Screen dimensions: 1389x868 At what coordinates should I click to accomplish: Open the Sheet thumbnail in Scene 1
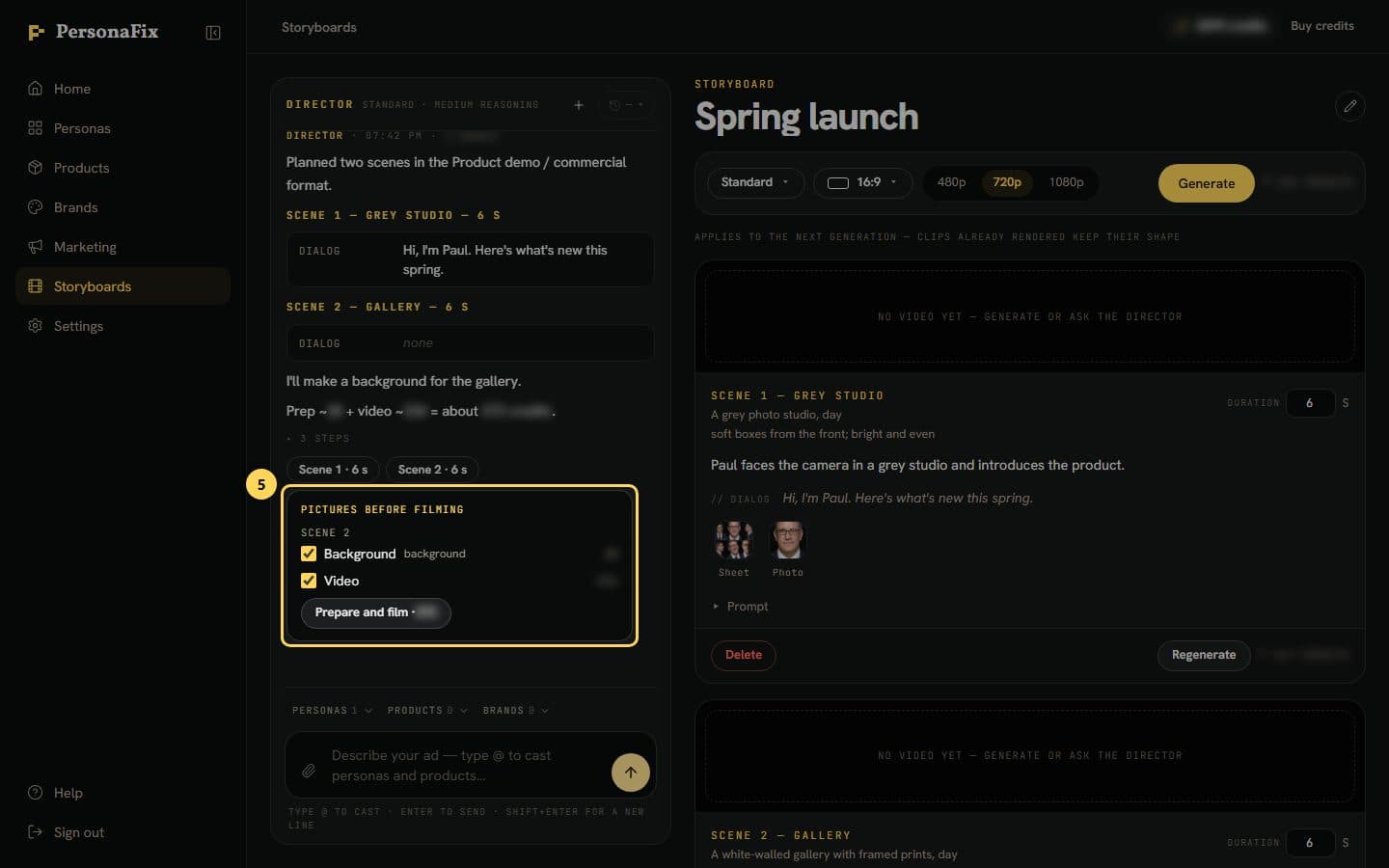pyautogui.click(x=733, y=541)
